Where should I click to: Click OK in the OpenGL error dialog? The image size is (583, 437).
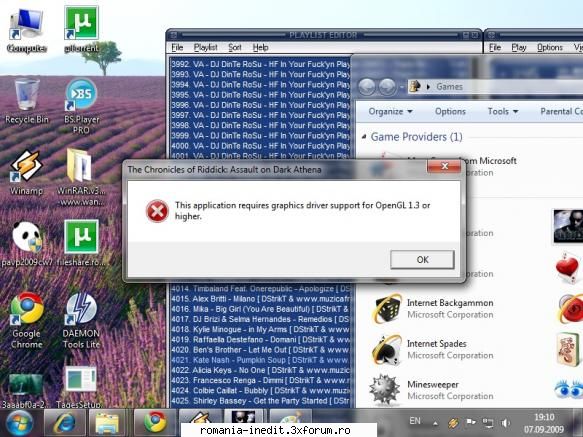point(422,259)
